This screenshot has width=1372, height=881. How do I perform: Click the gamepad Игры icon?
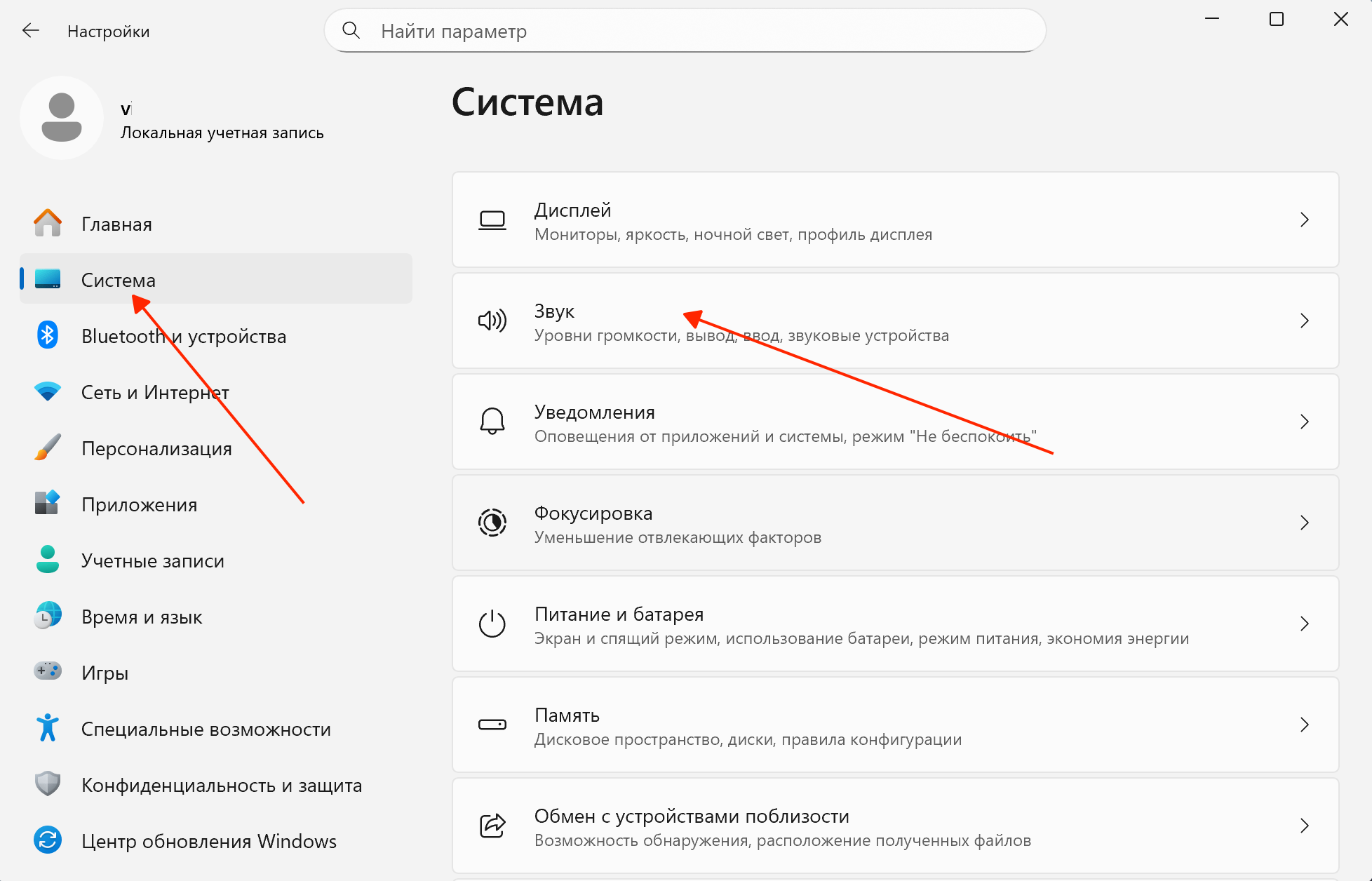point(48,671)
